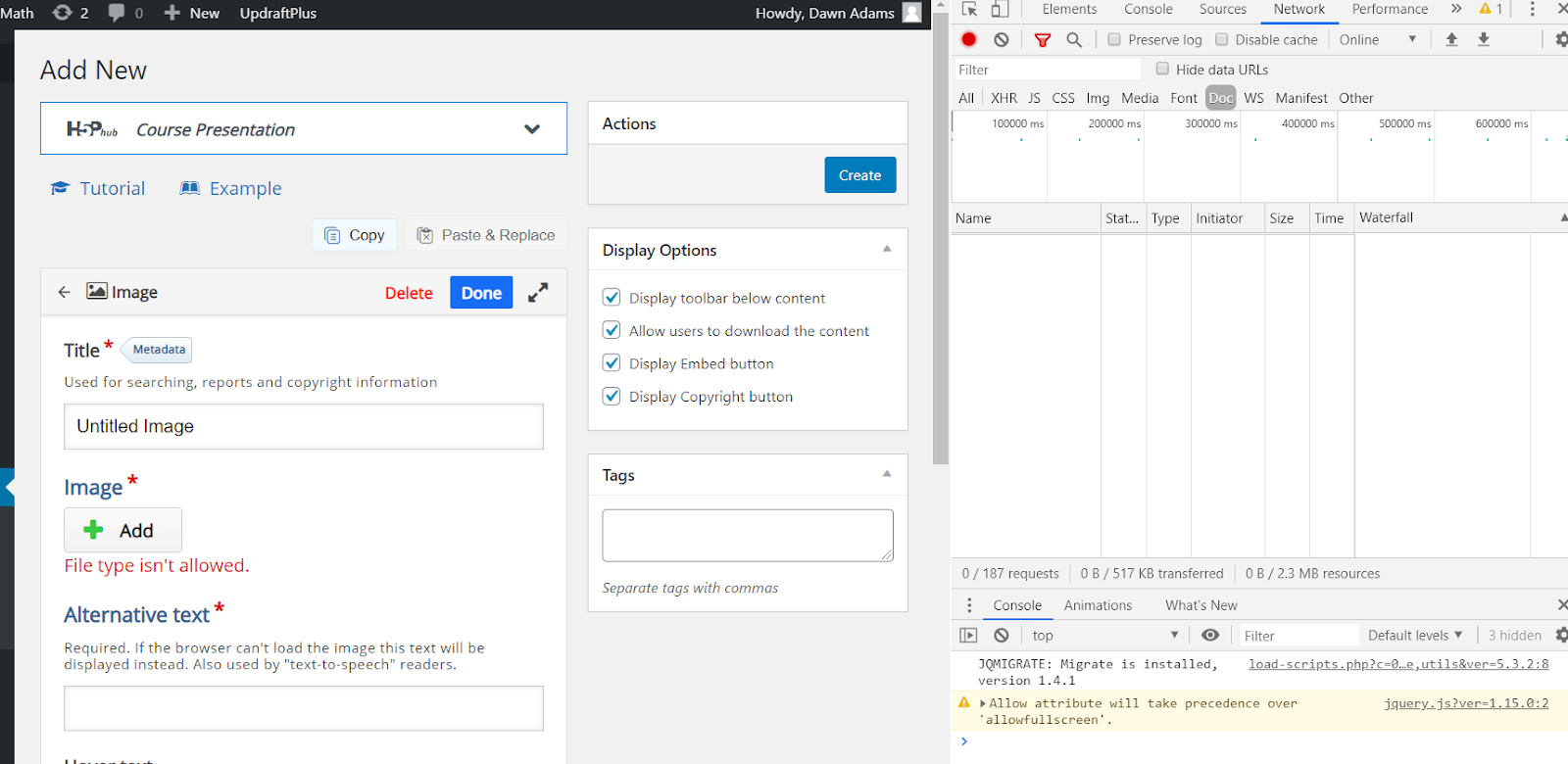The width and height of the screenshot is (1568, 764).
Task: Click the user avatar next to Dawn Adams
Action: tap(911, 13)
